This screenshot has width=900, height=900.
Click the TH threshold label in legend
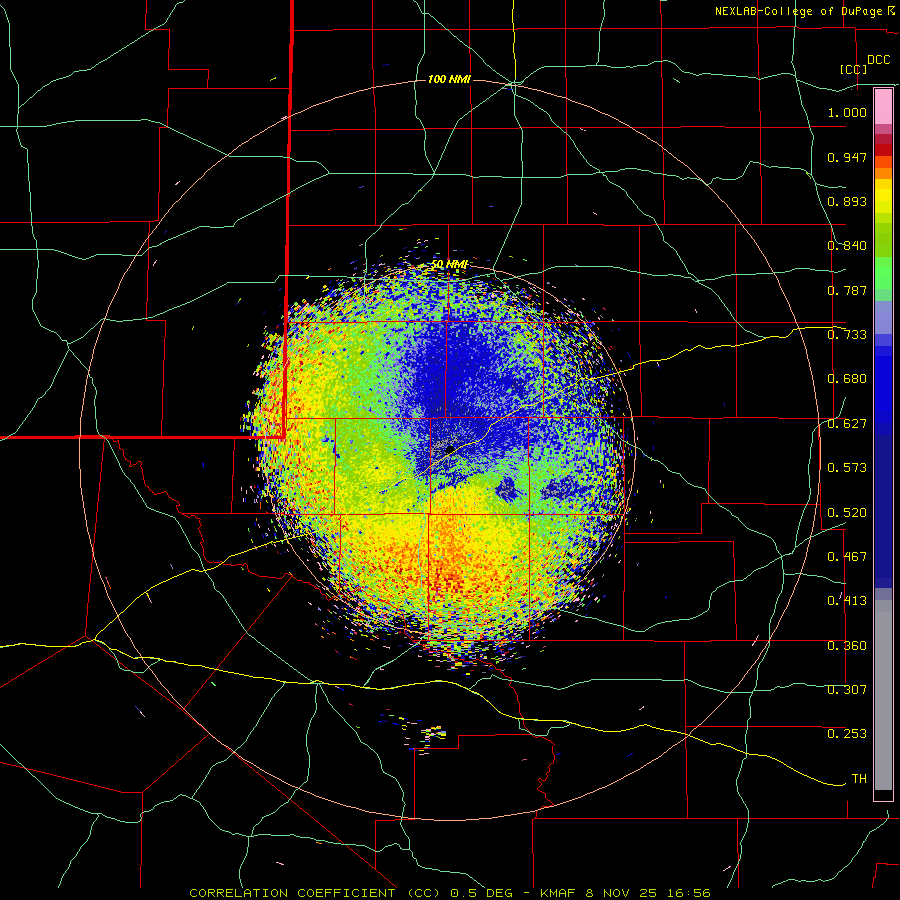coord(859,779)
